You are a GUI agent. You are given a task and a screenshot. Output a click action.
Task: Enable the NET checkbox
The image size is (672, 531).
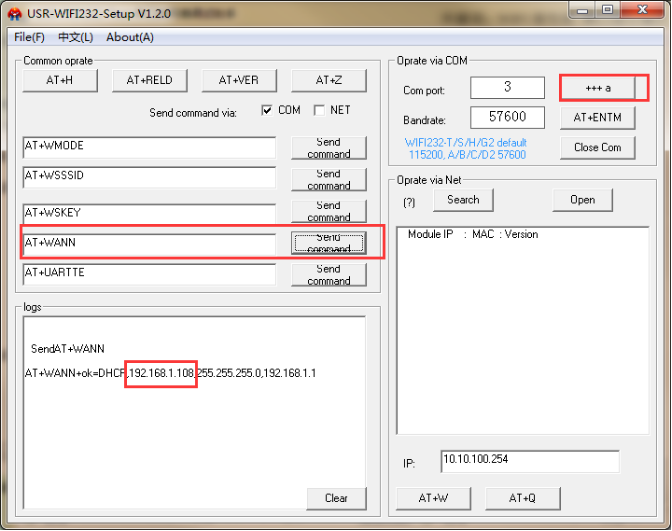[x=319, y=110]
